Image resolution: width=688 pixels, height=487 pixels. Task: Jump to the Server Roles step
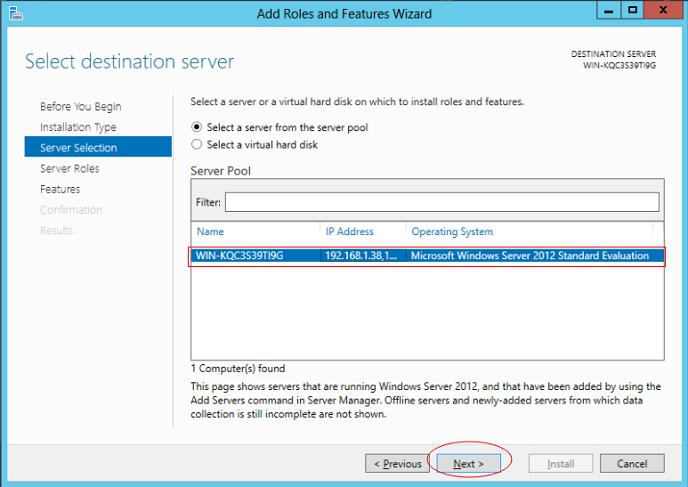pos(69,168)
